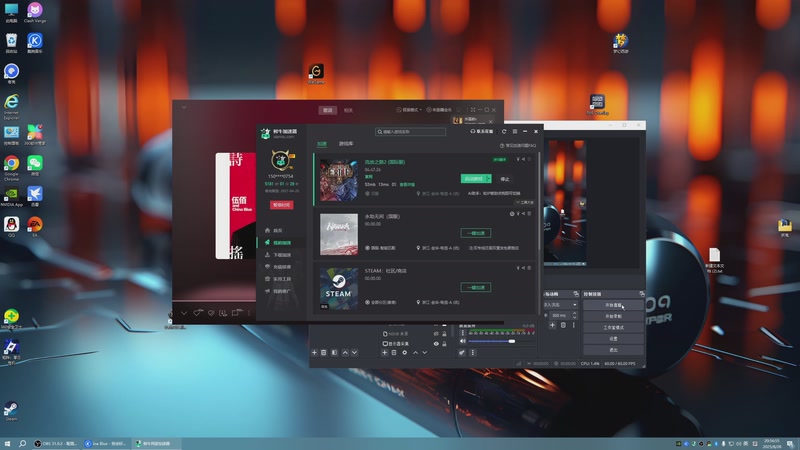This screenshot has height=450, width=800.
Task: Click the trash icon in the STEAM row
Action: click(529, 268)
